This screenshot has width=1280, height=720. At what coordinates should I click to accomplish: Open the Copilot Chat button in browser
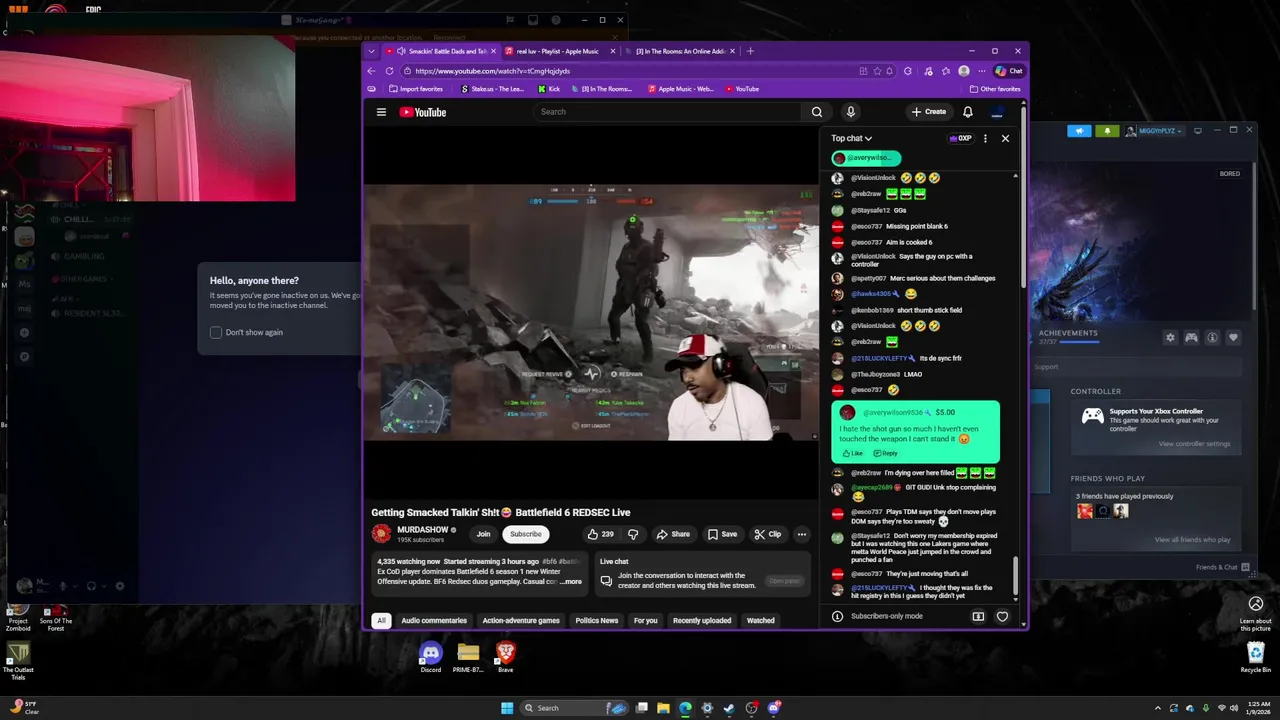coord(1009,71)
